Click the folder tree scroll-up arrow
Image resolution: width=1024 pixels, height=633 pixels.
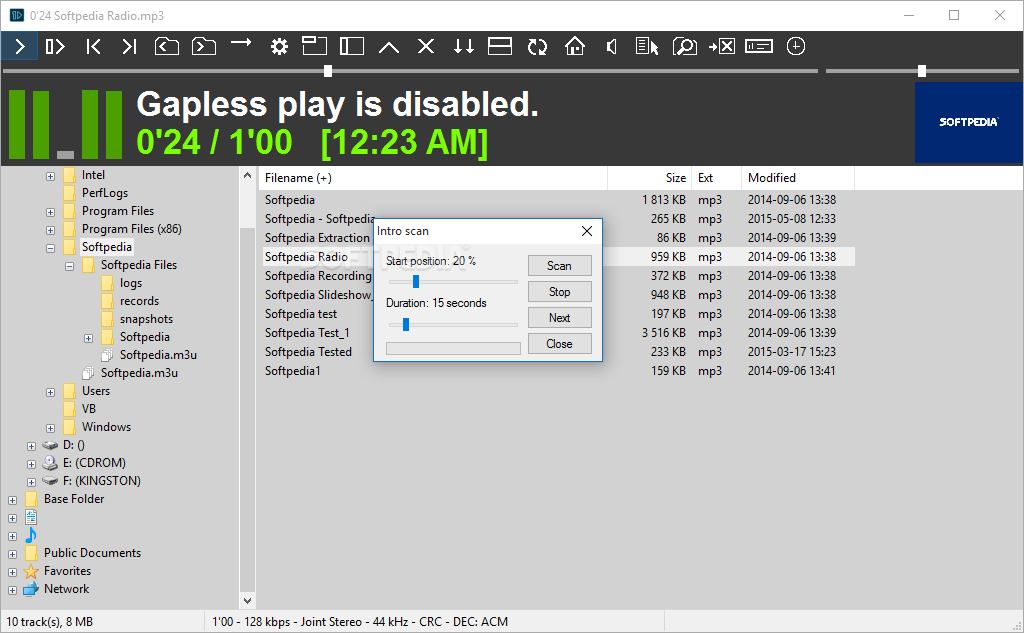[248, 176]
